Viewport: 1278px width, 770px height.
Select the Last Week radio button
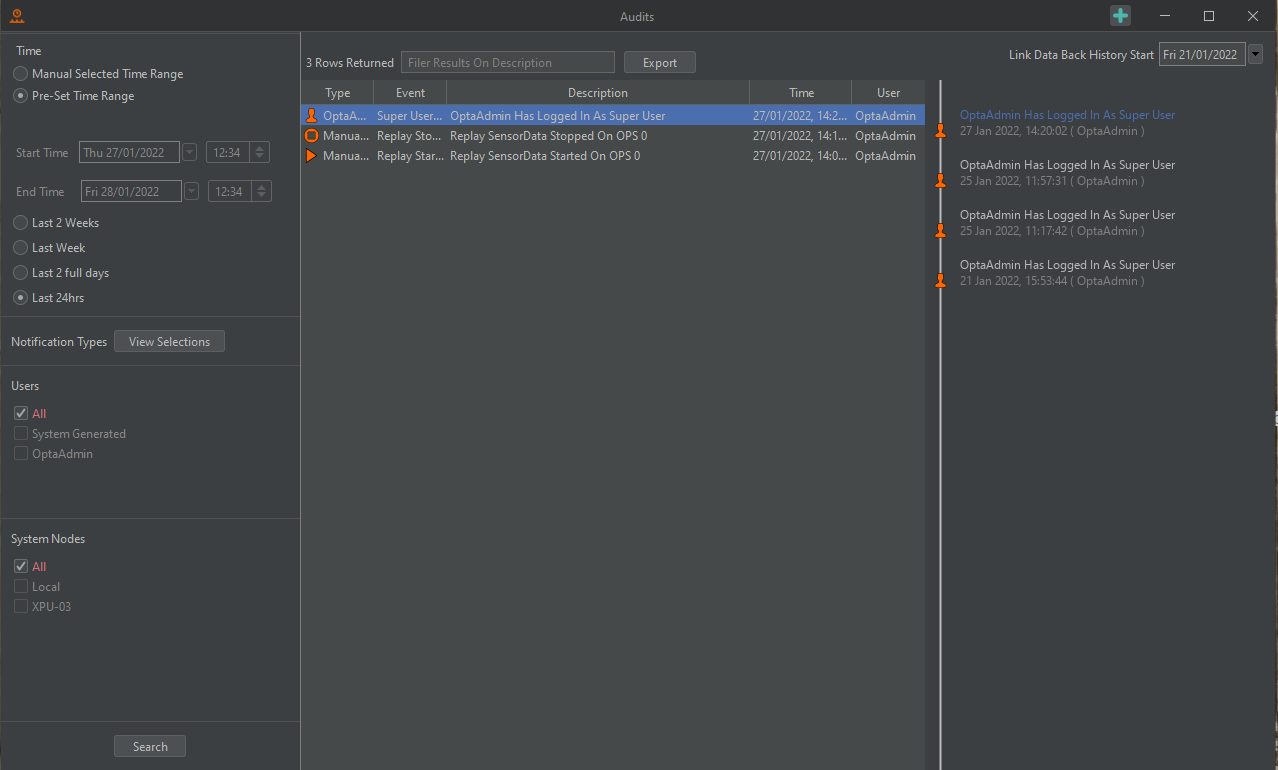tap(20, 248)
